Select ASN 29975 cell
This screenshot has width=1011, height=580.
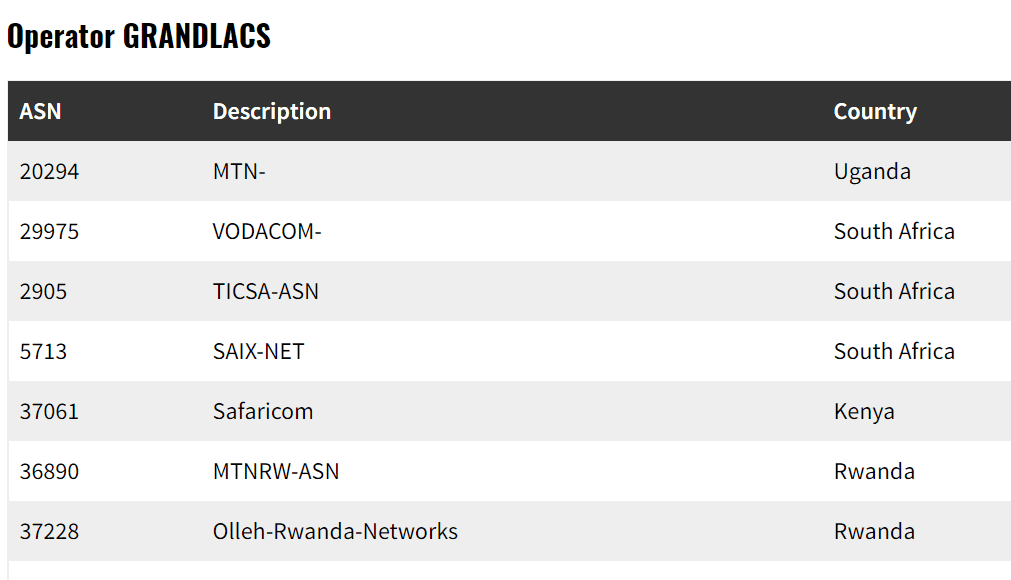[49, 231]
